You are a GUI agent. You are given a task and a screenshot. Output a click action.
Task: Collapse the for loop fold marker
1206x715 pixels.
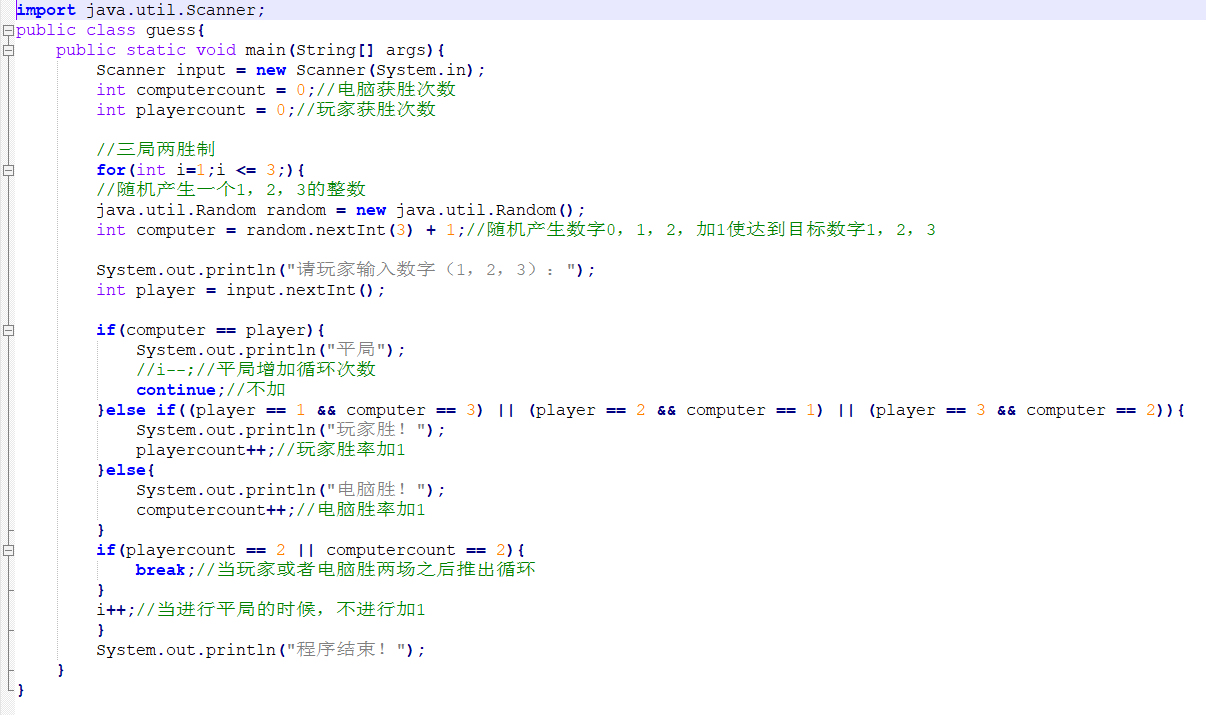(8, 170)
